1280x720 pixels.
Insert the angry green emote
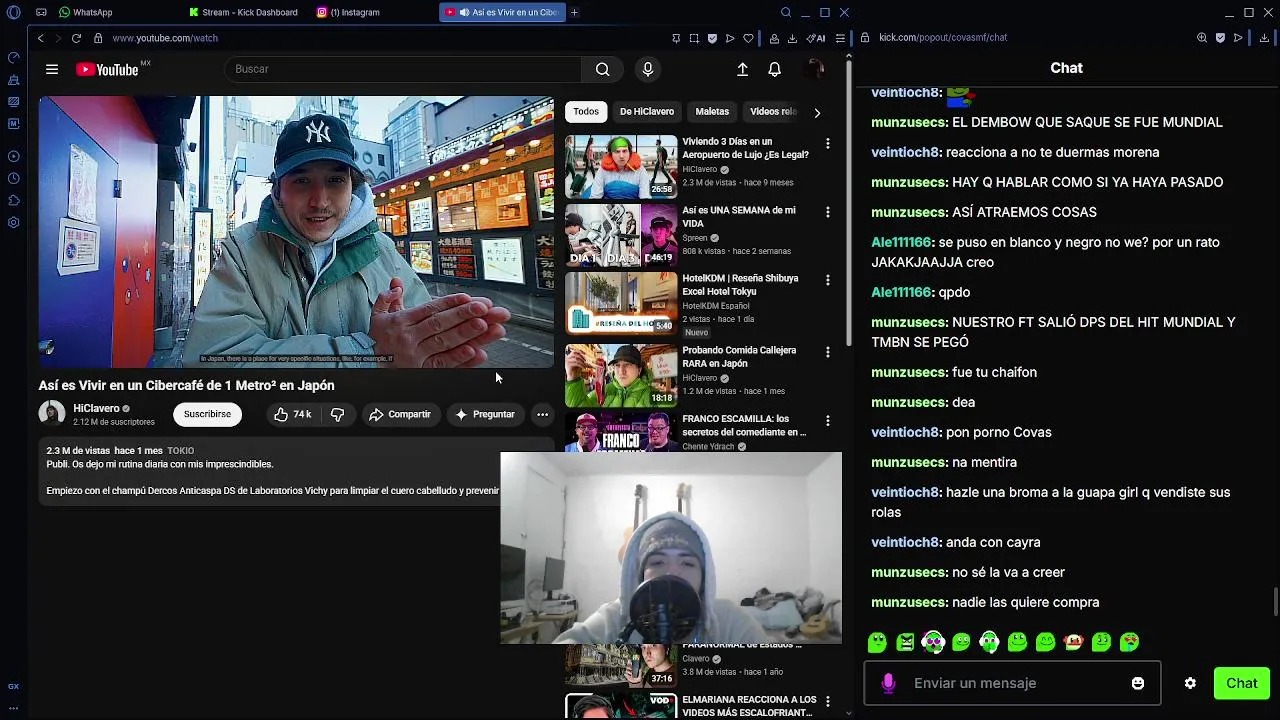pyautogui.click(x=906, y=642)
